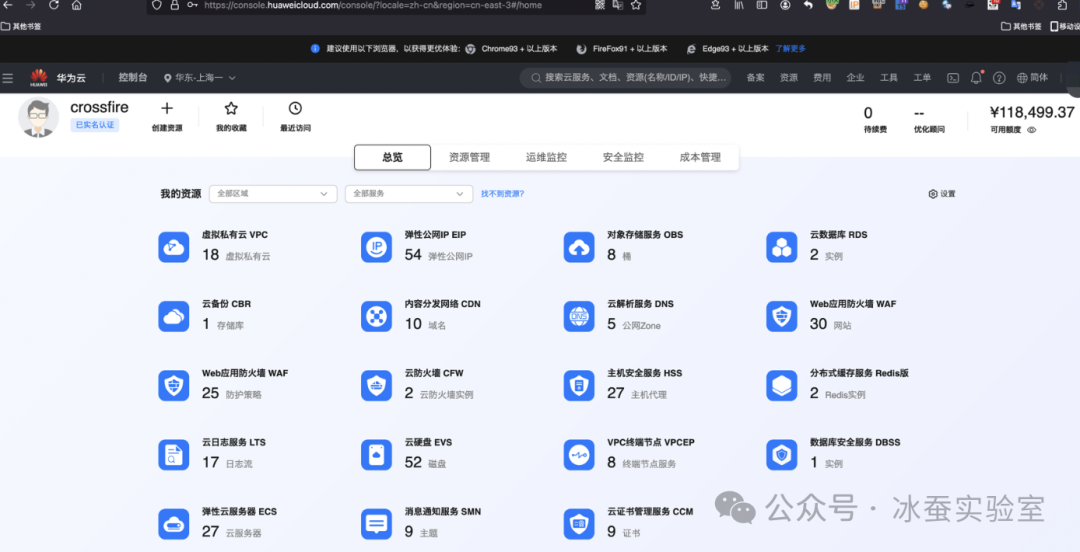
Task: Reload the page in the browser
Action: click(x=54, y=5)
